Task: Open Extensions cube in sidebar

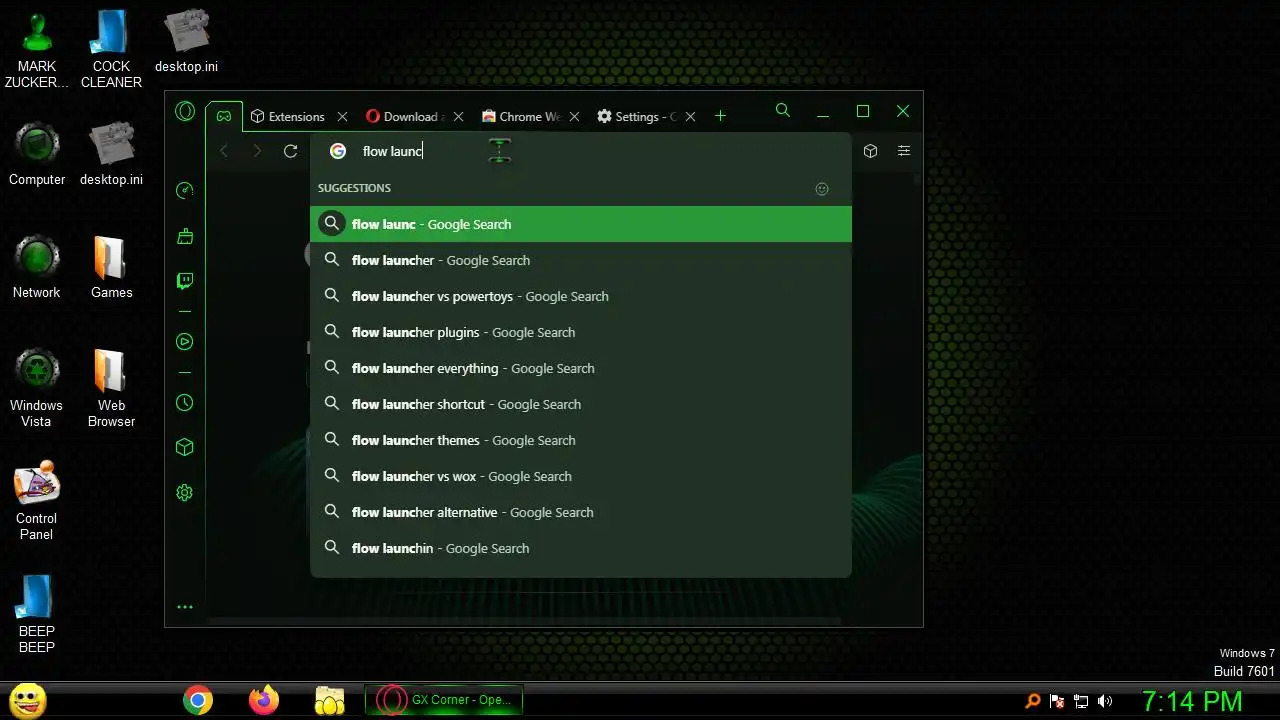Action: pos(184,447)
